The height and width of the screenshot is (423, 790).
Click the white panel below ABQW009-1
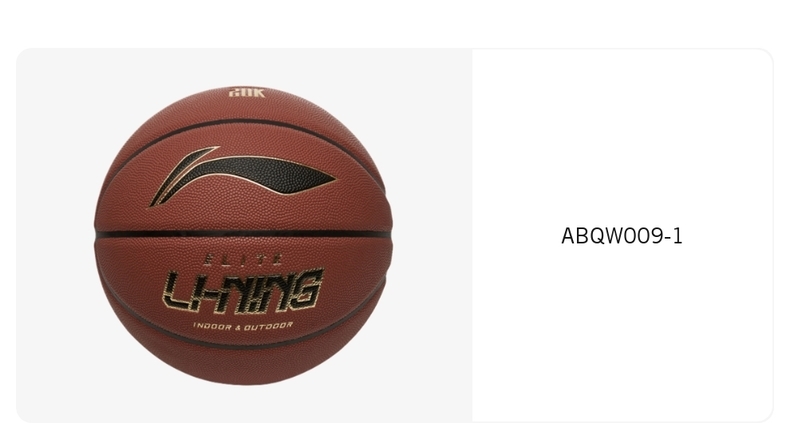click(x=622, y=332)
